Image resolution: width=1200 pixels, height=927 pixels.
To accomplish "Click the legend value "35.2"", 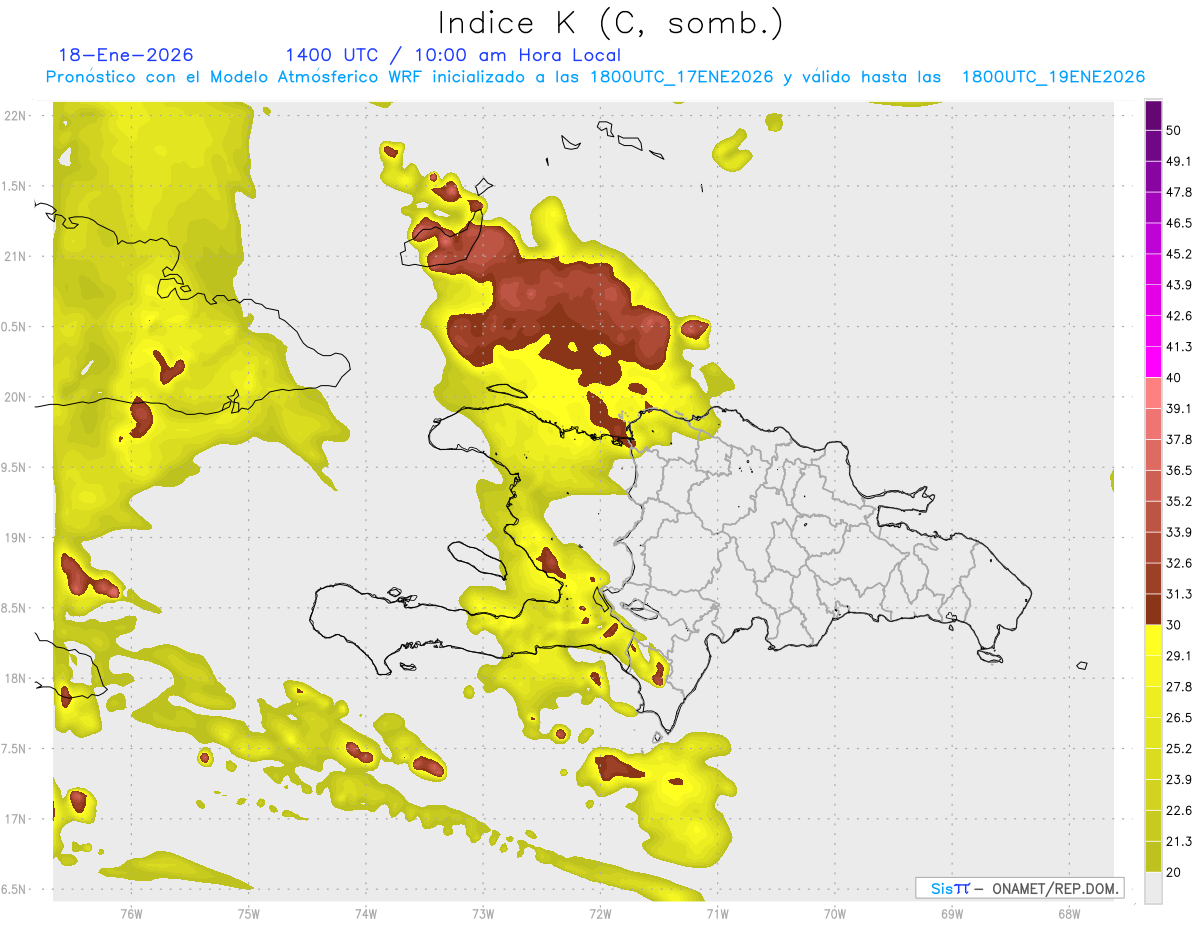I will pos(1180,501).
